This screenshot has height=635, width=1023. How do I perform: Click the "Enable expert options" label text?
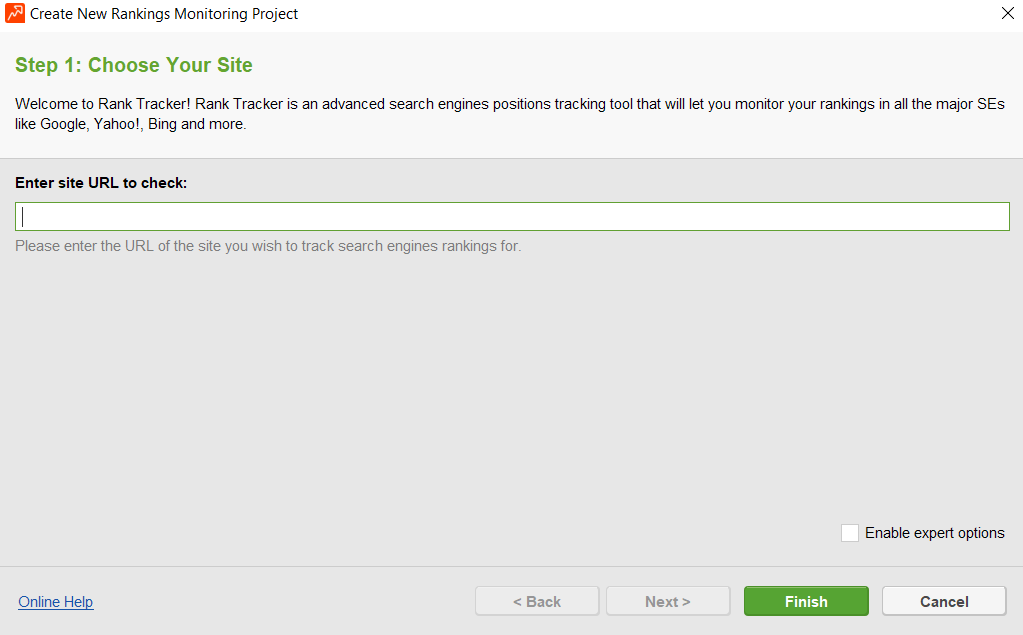pyautogui.click(x=934, y=533)
